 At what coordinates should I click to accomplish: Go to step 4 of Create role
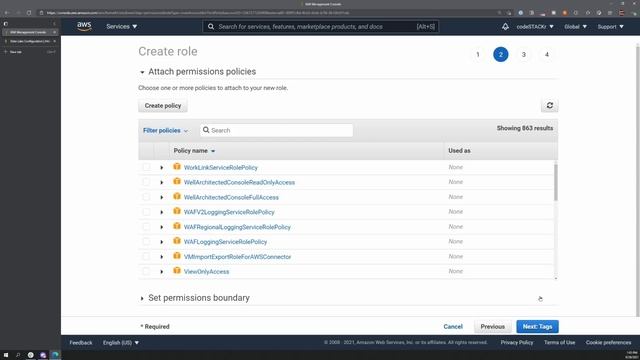(547, 54)
